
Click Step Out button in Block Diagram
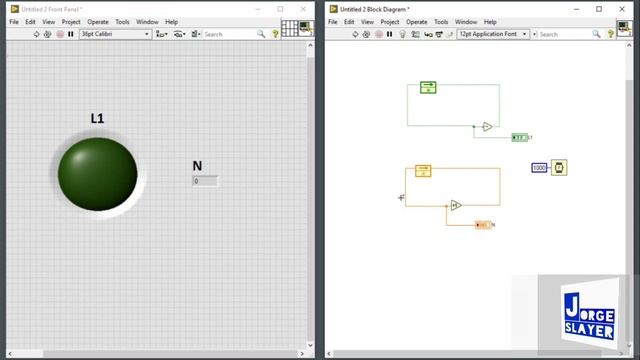tap(449, 34)
